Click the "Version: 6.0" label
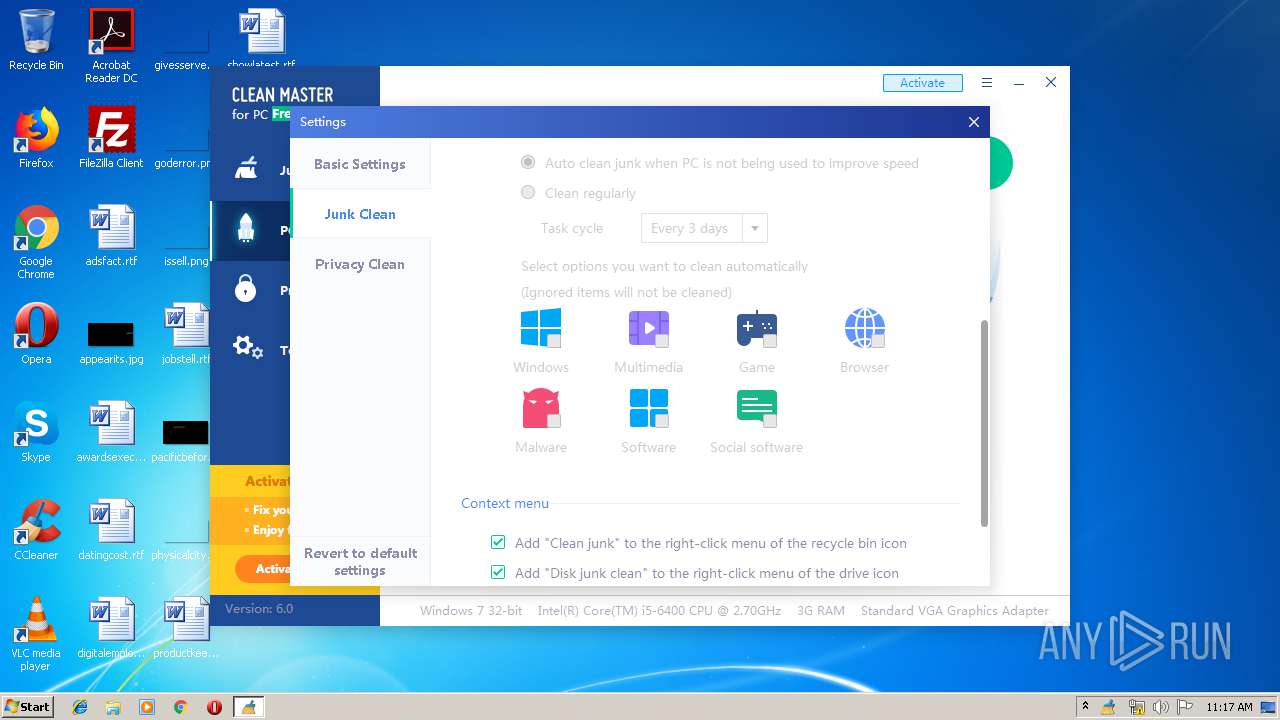 pyautogui.click(x=259, y=608)
